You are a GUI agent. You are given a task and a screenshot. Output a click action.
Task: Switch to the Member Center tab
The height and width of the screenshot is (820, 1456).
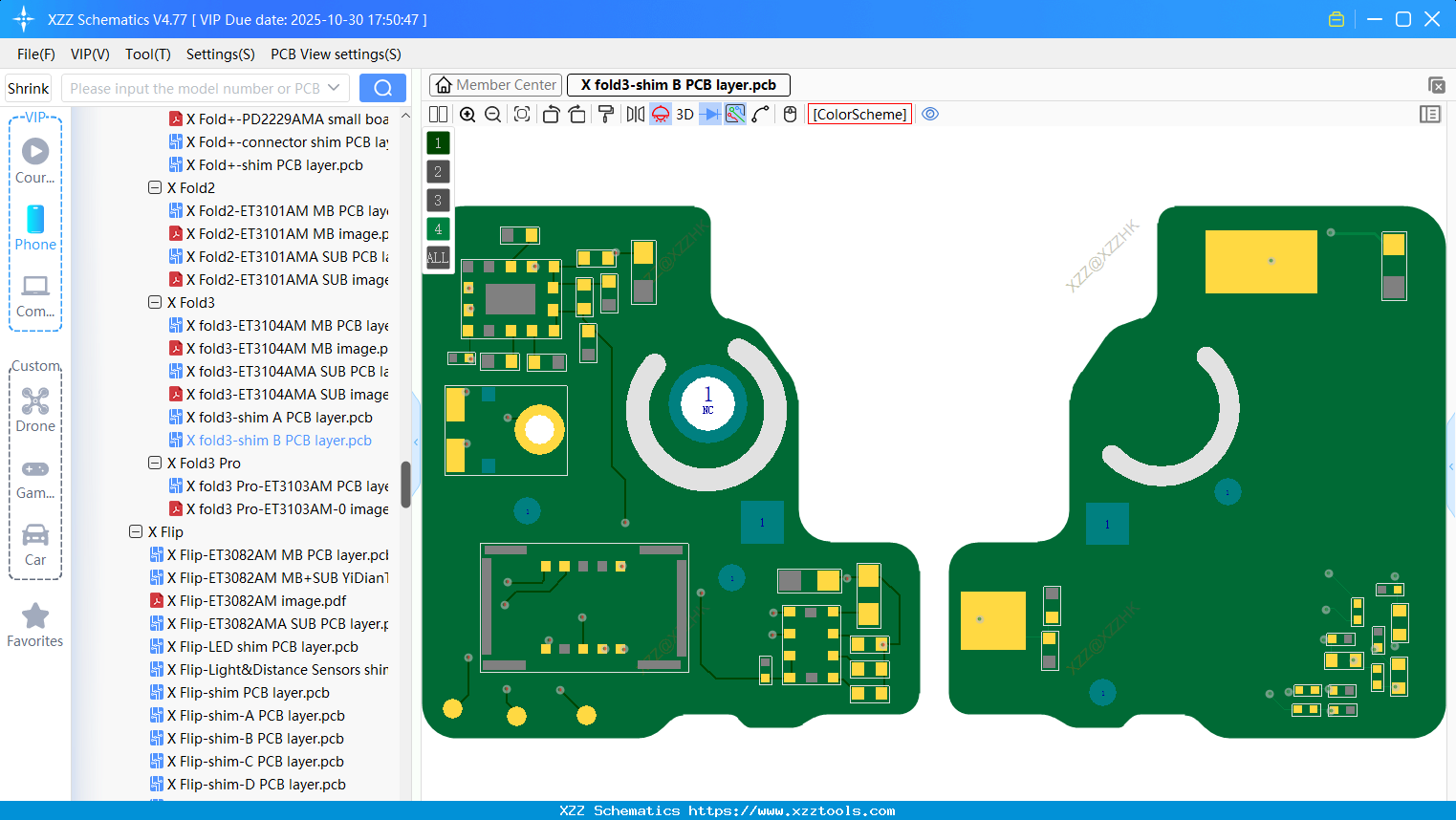[495, 84]
